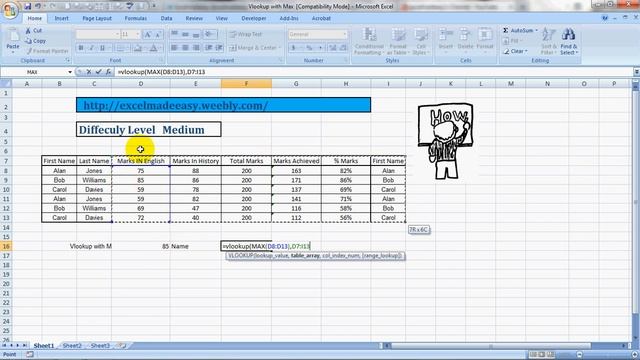
Task: Switch to Normal view in status bar
Action: pos(533,354)
